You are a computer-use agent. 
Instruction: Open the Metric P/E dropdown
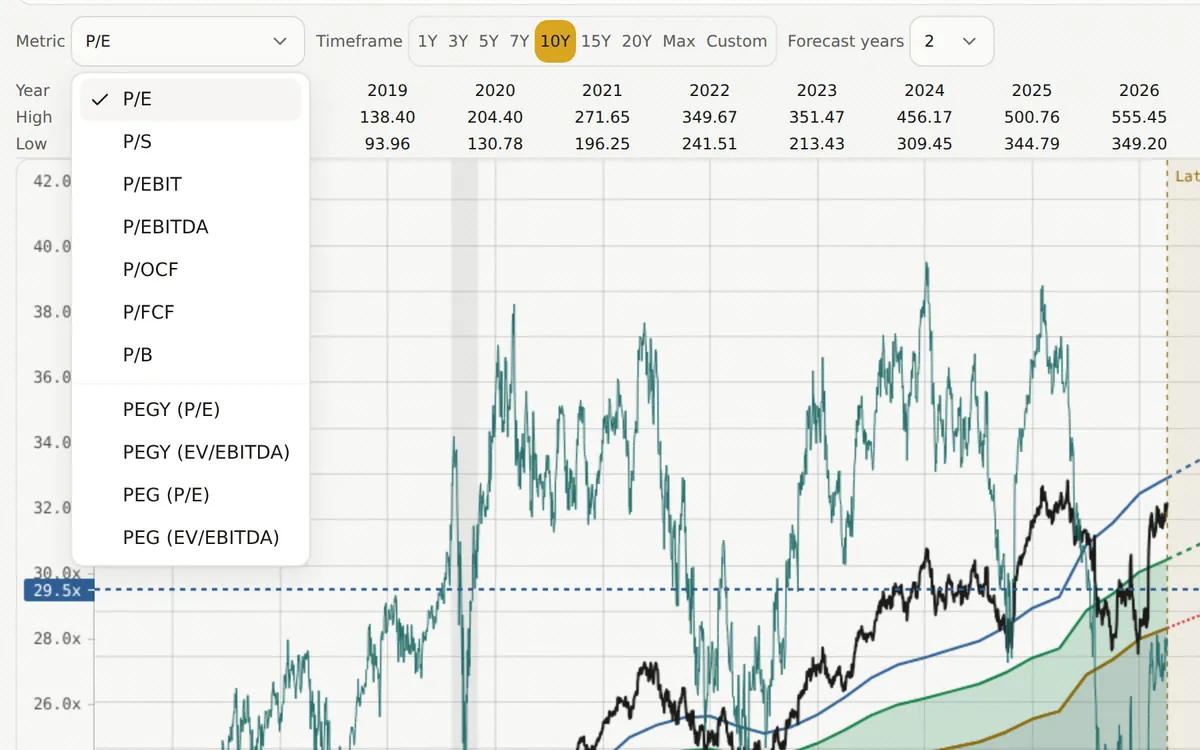[x=188, y=41]
